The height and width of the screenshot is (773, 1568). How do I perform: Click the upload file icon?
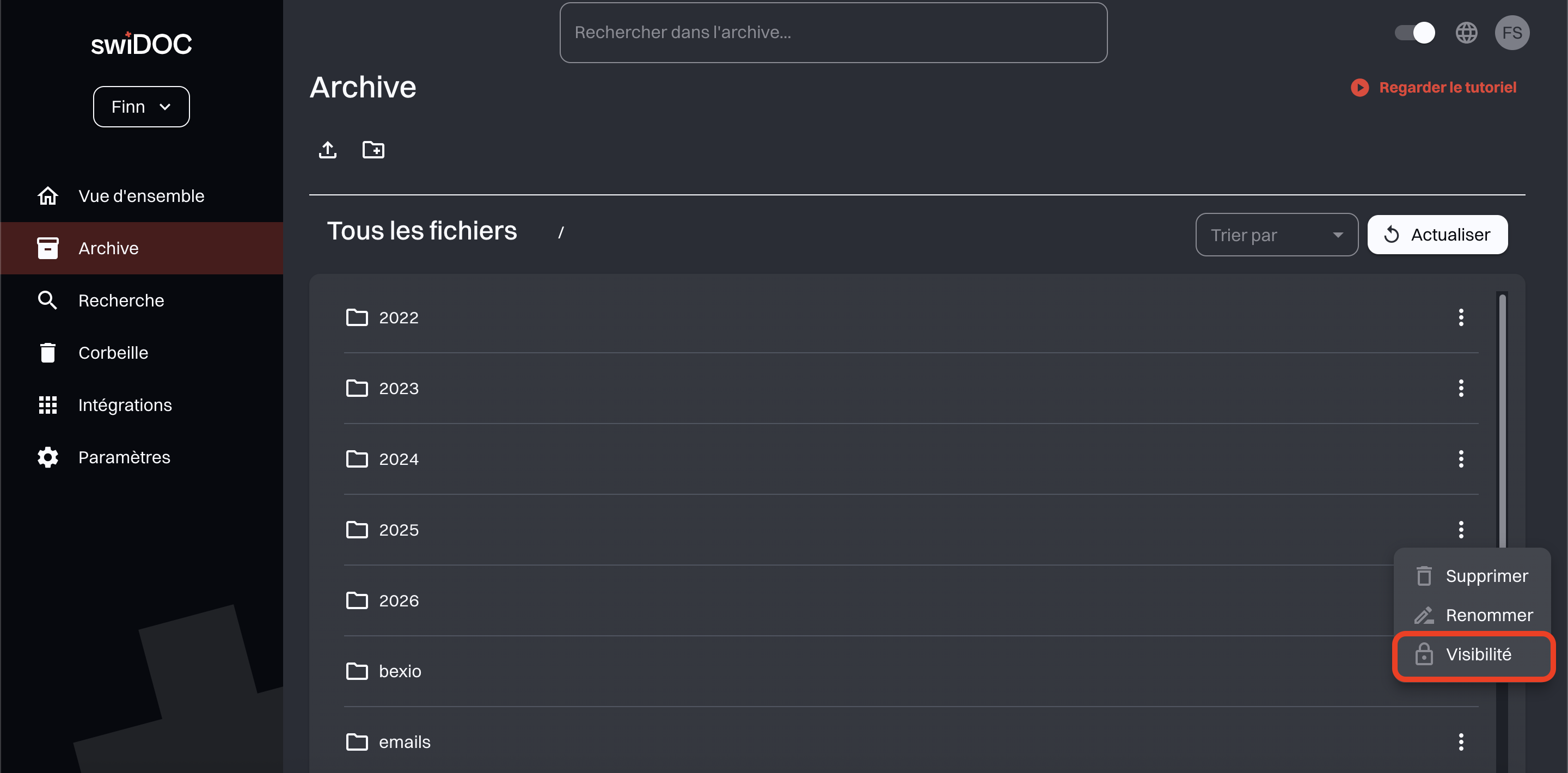[327, 150]
